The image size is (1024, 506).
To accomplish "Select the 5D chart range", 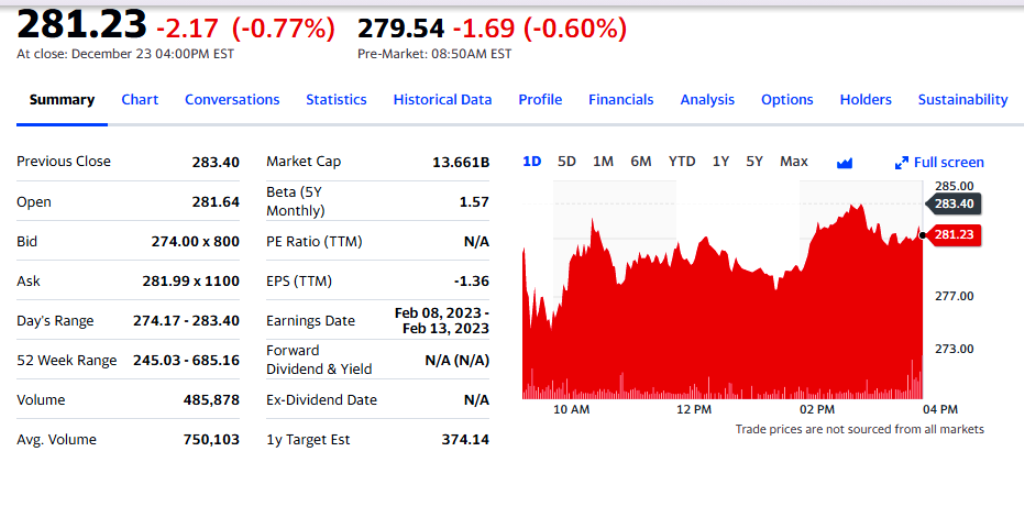I will tap(567, 161).
